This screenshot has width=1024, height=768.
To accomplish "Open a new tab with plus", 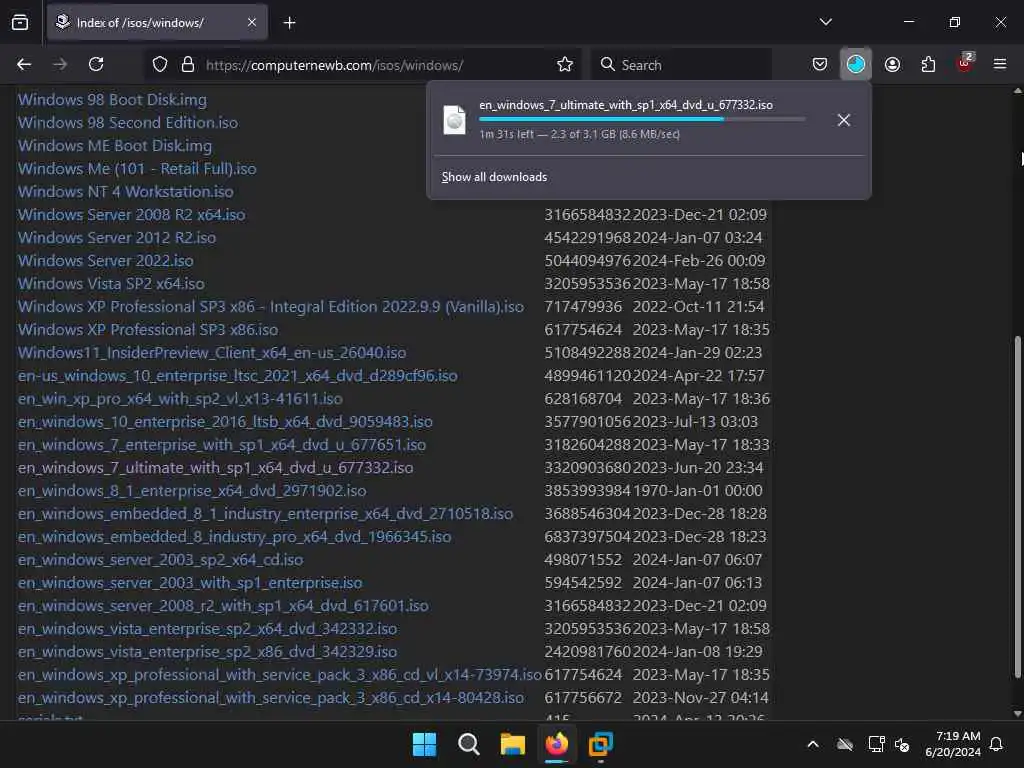I will [x=289, y=23].
